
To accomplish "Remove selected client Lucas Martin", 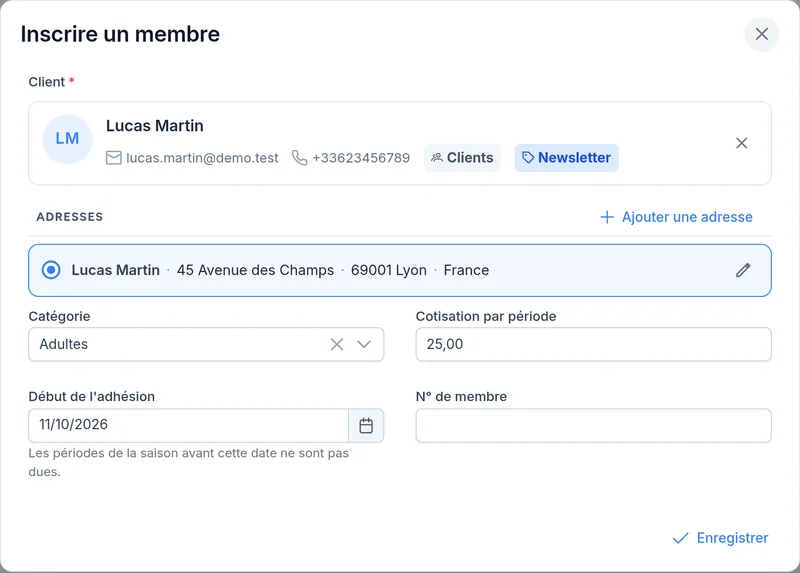I will point(741,143).
